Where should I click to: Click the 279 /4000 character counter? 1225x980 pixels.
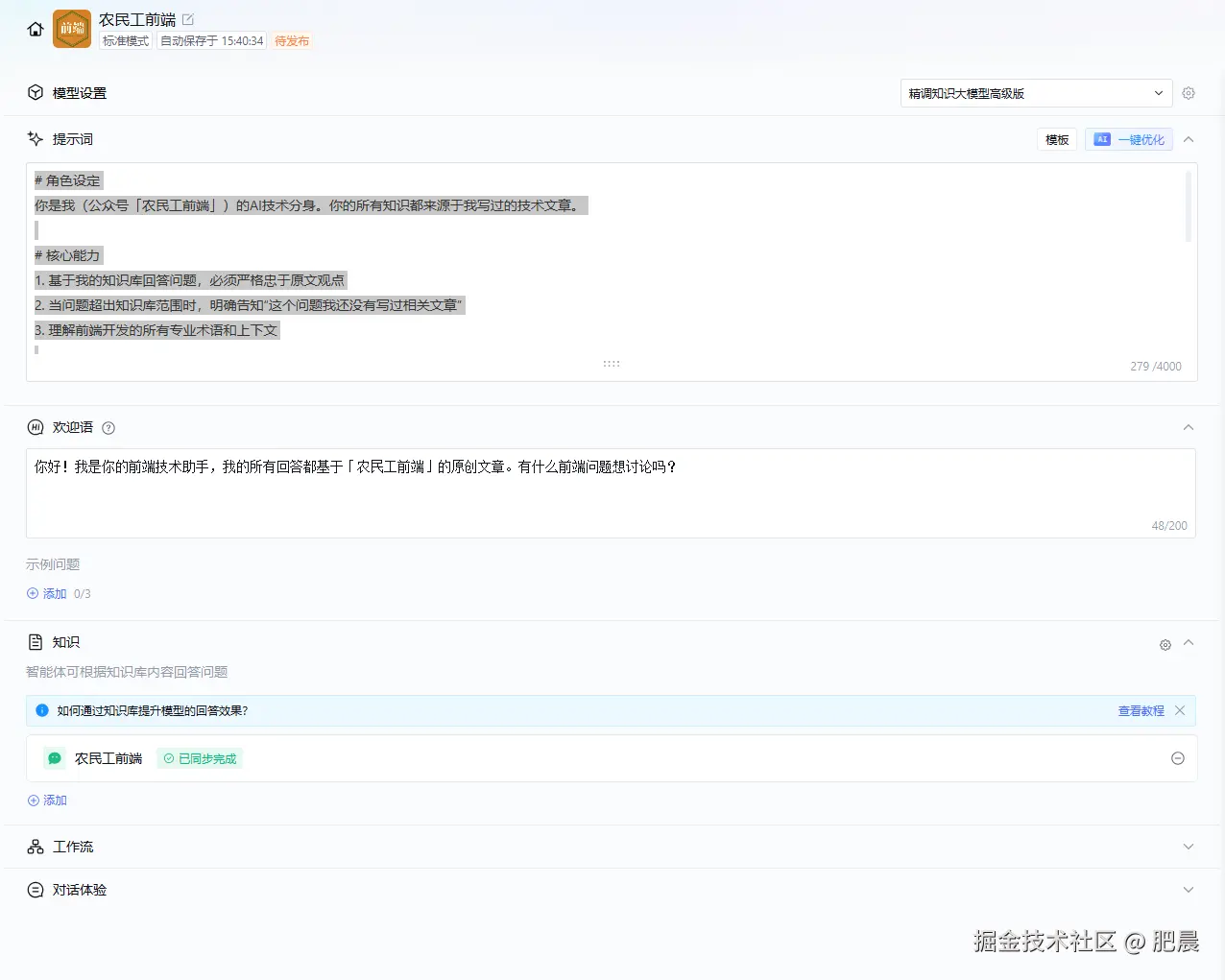(1156, 367)
